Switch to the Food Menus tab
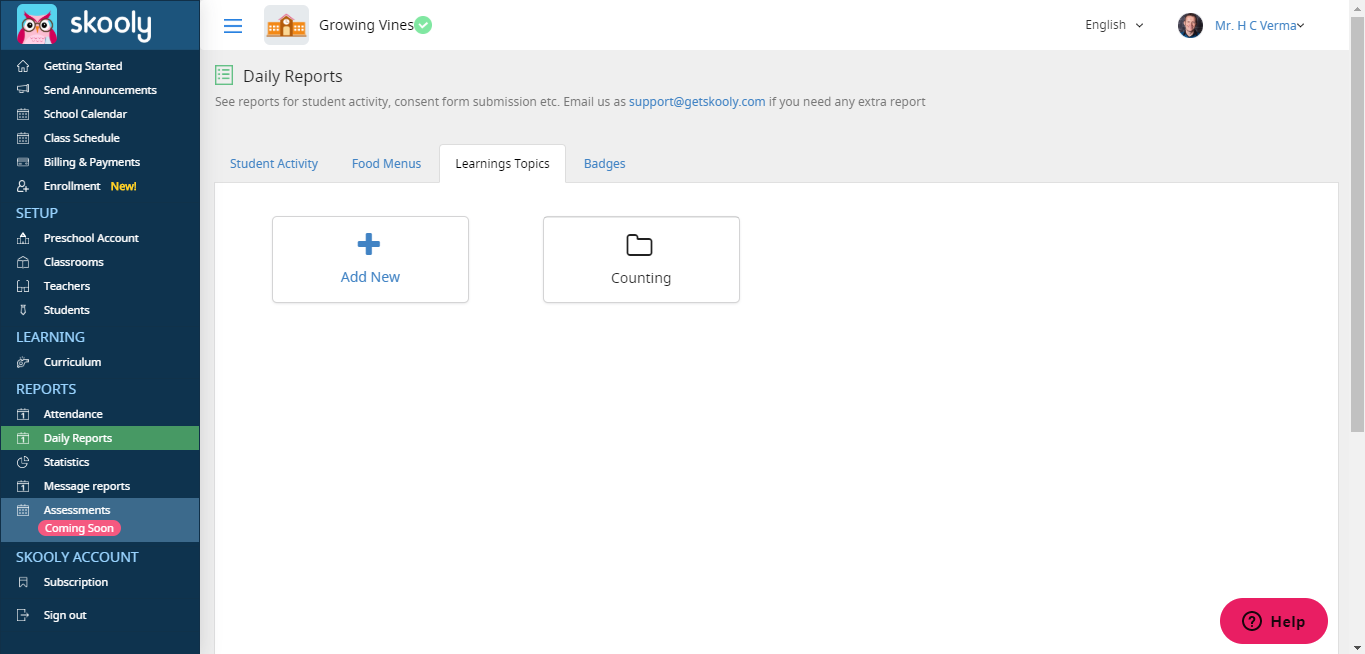This screenshot has width=1365, height=654. 387,164
